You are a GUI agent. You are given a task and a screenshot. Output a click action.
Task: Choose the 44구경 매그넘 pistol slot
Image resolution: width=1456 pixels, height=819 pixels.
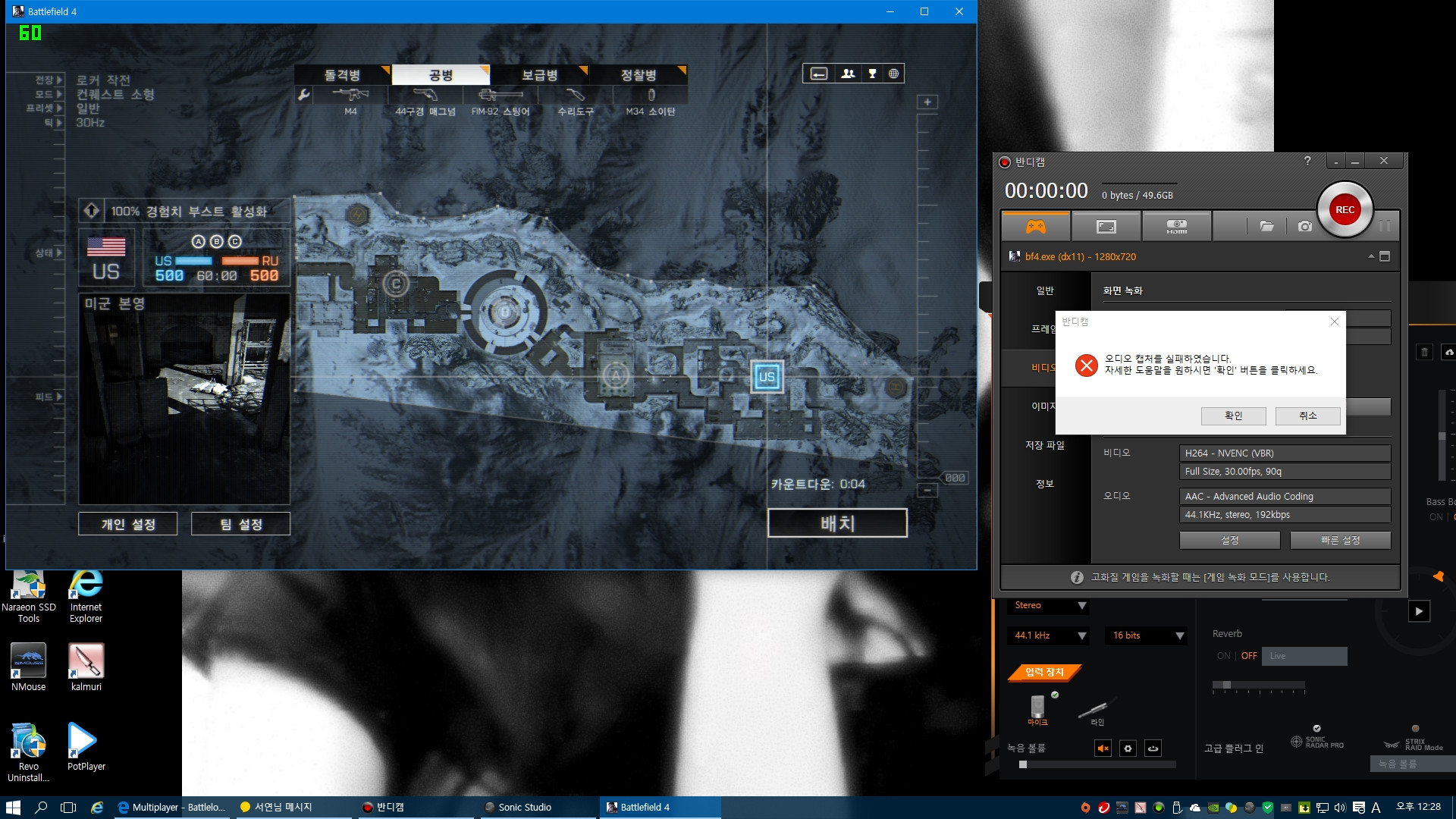click(x=425, y=100)
